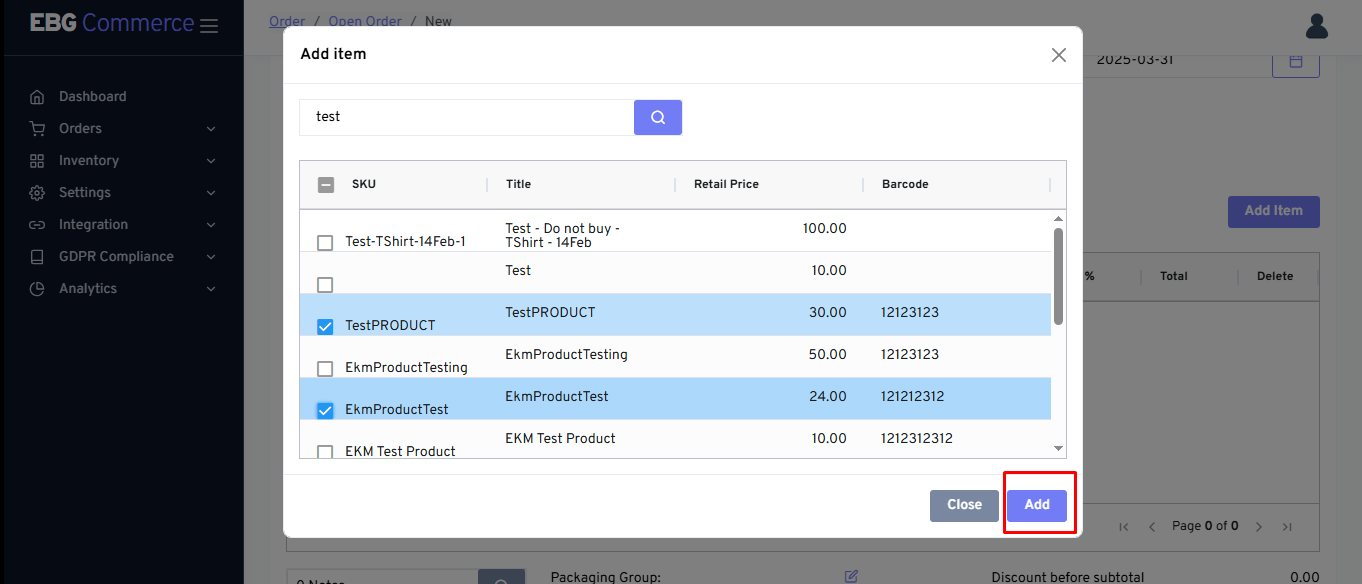Toggle the select-all checkbox in SKU header
This screenshot has width=1362, height=584.
point(326,184)
